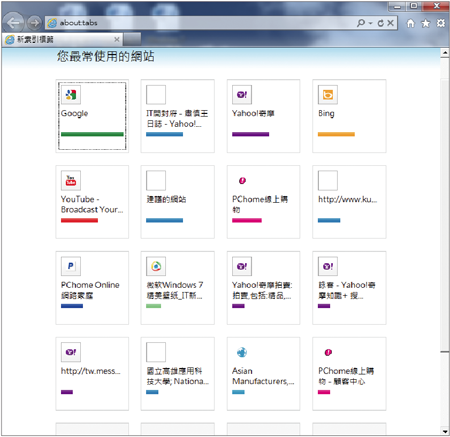Open the Google tile
450x437 pixels.
pos(92,116)
